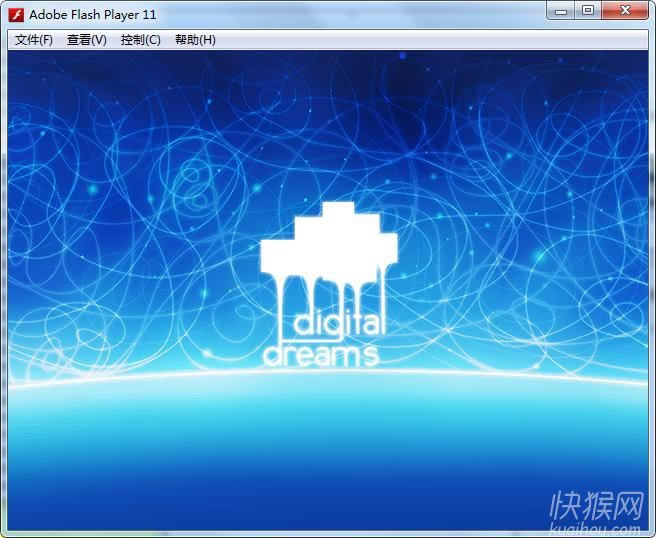Open the 文件(F) menu

(x=33, y=40)
